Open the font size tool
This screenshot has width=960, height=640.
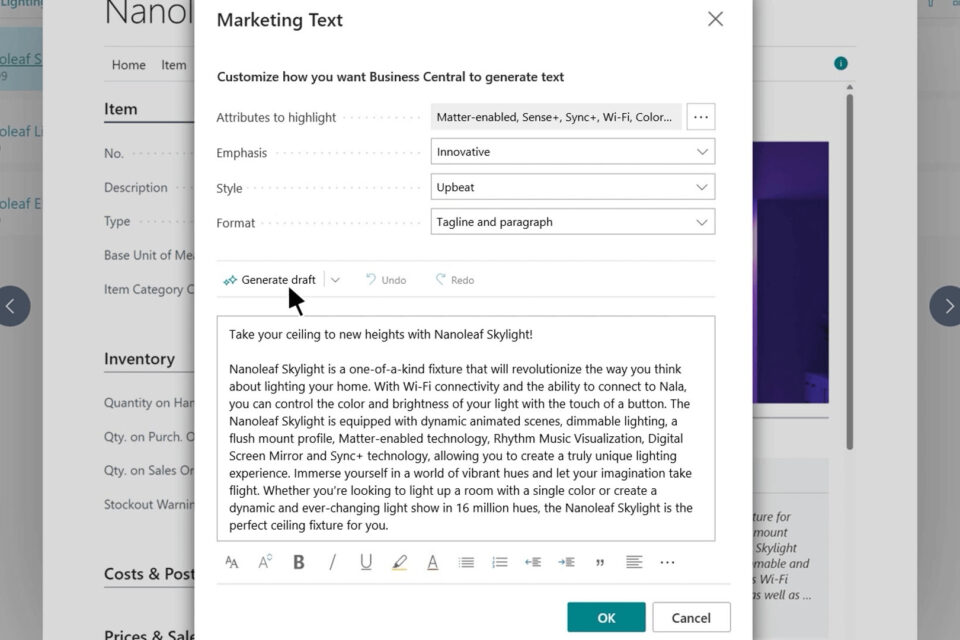pyautogui.click(x=232, y=562)
